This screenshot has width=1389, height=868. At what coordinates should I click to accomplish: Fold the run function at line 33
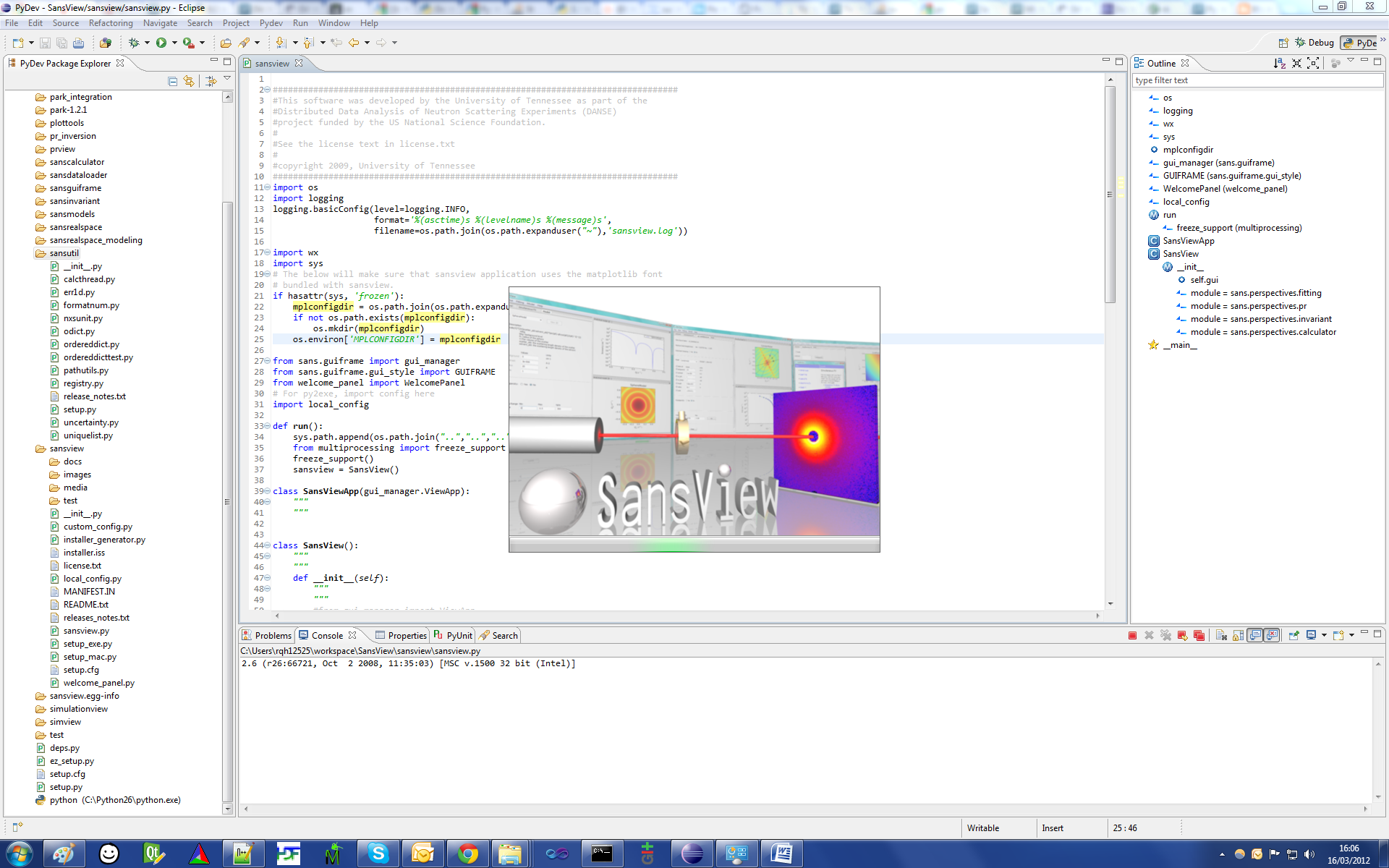point(267,426)
